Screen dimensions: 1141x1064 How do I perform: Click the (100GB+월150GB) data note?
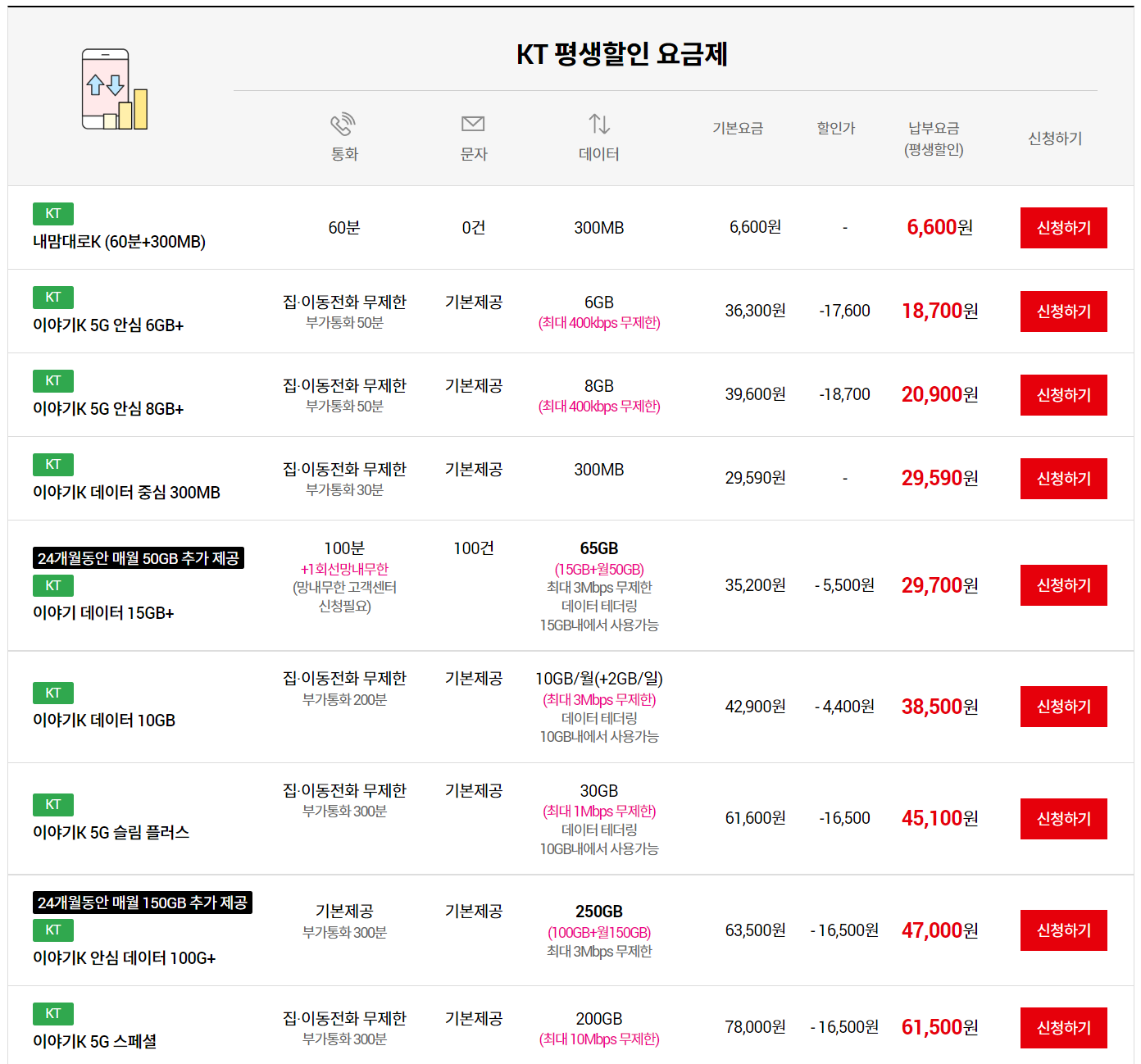[x=599, y=933]
